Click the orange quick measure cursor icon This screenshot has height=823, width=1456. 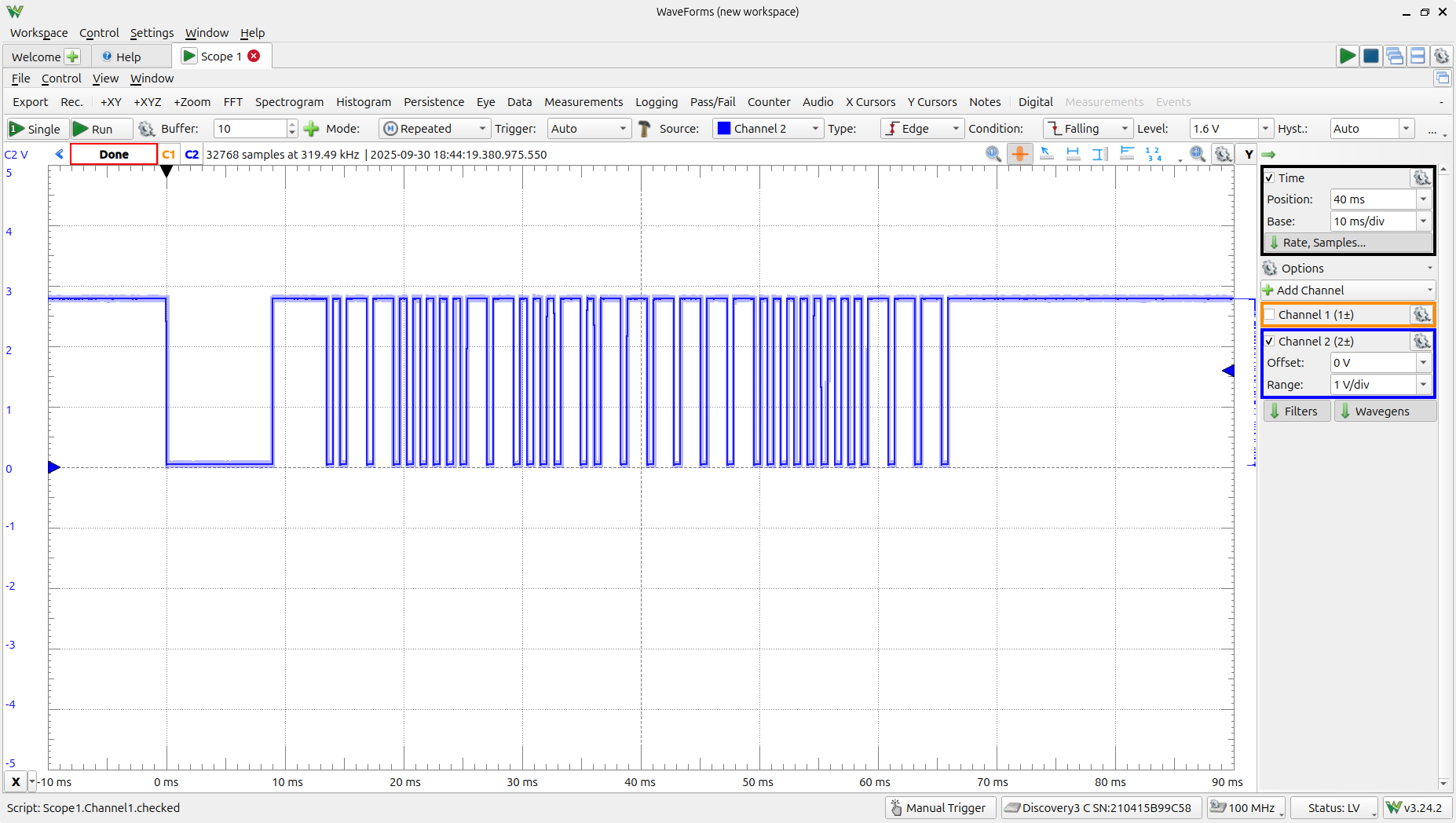click(1019, 154)
